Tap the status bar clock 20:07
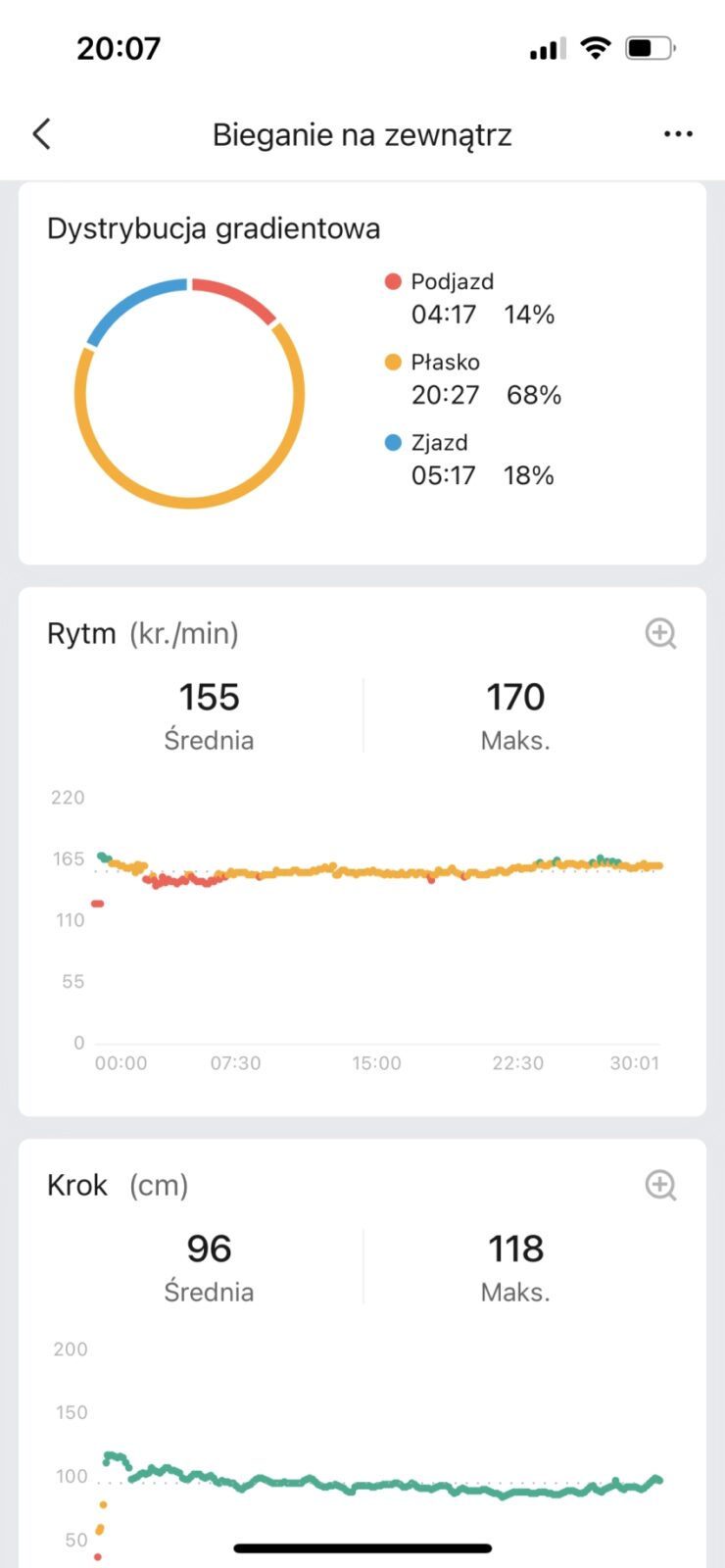725x1568 pixels. tap(119, 48)
